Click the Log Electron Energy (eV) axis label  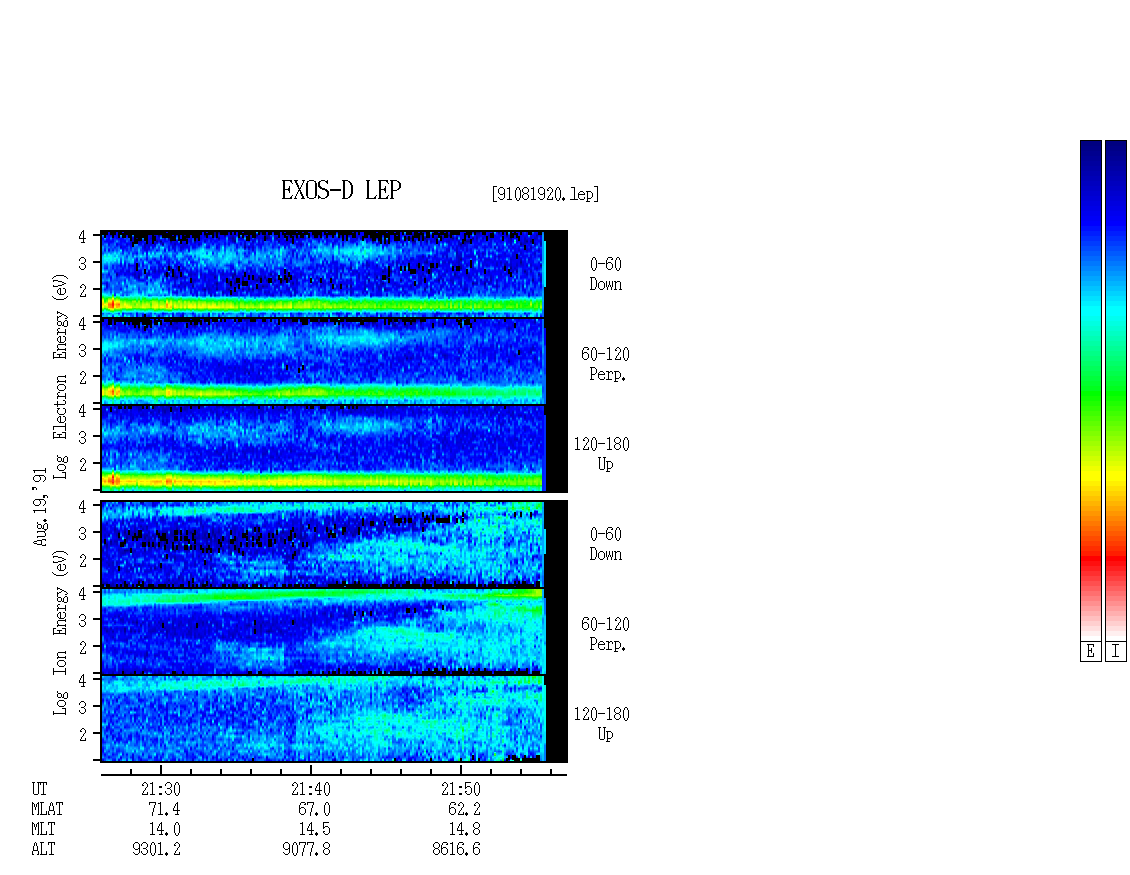coord(61,376)
